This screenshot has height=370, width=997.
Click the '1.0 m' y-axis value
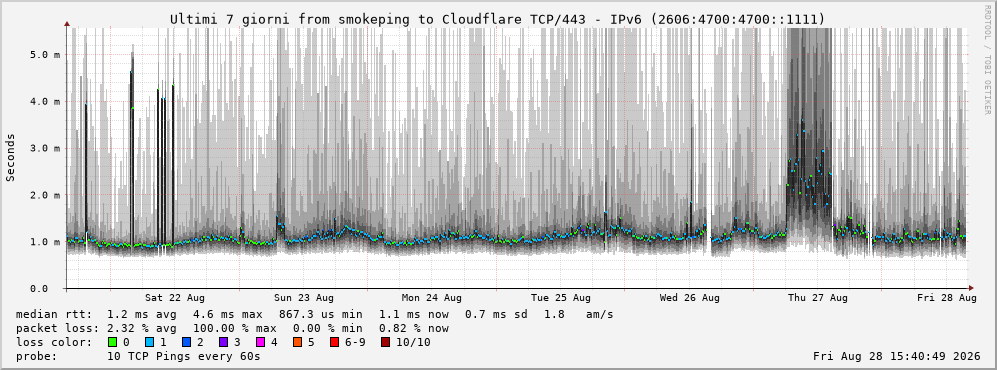(45, 242)
